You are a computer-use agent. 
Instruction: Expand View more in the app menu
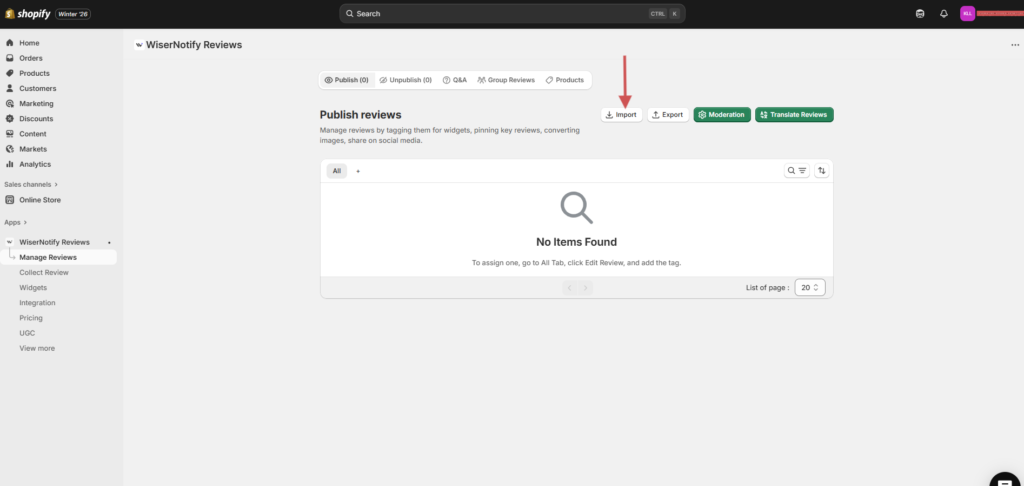click(x=37, y=348)
